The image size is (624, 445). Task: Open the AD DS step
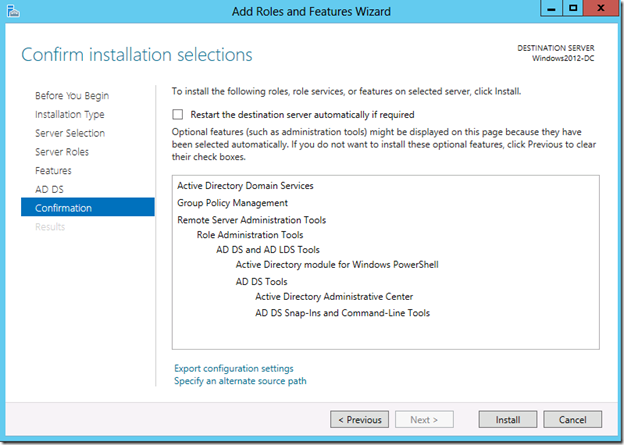[49, 189]
